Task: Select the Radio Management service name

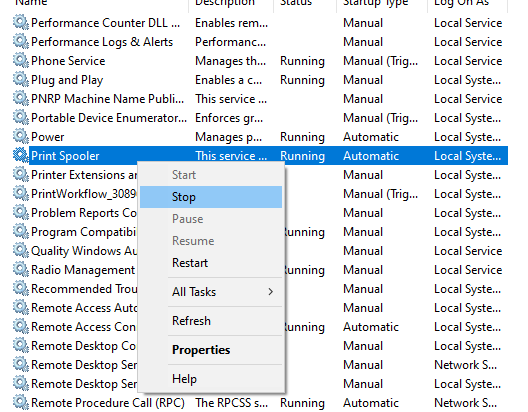Action: pyautogui.click(x=83, y=270)
